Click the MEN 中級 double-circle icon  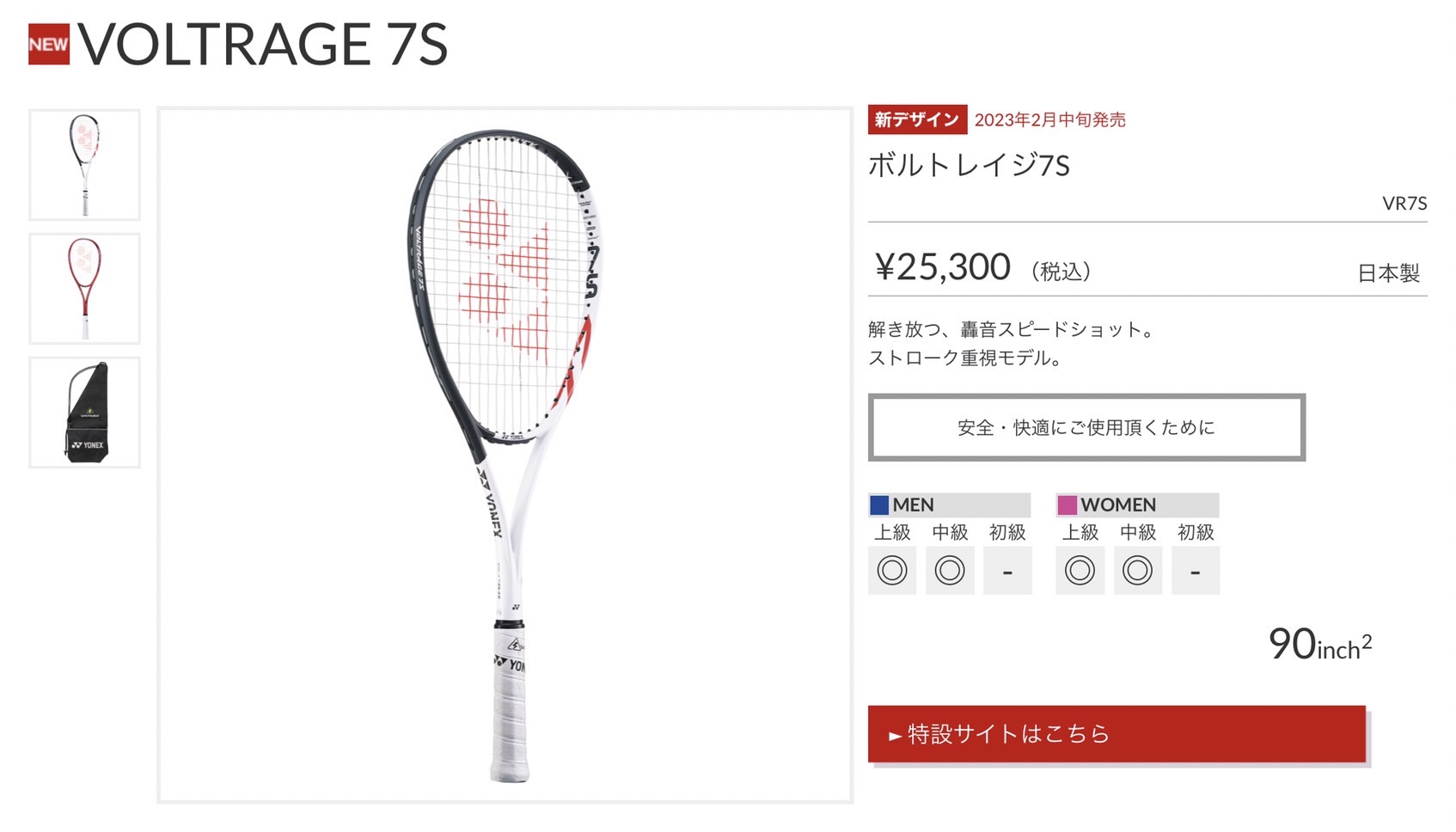[950, 570]
